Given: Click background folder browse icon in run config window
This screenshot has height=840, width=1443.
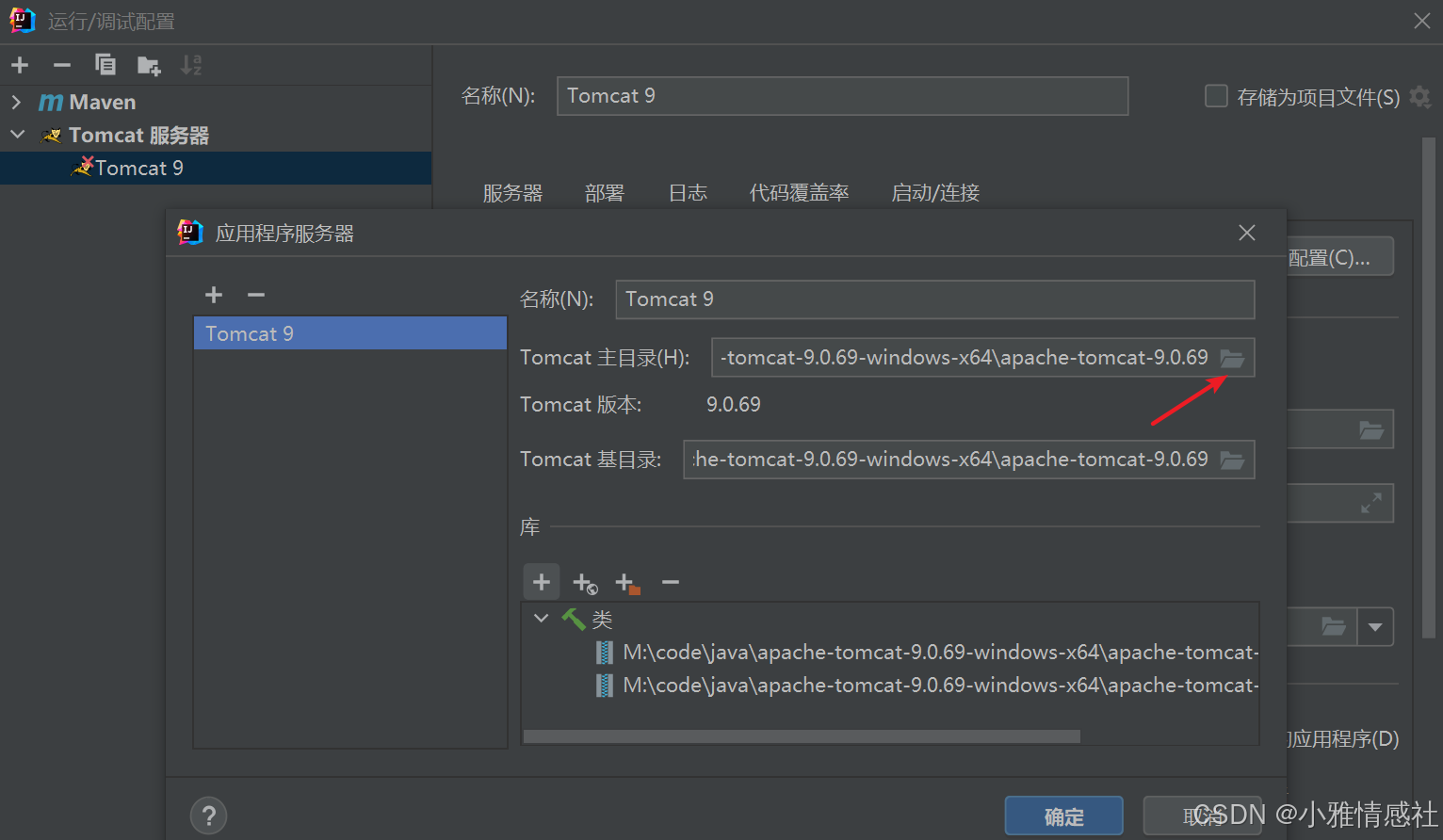Looking at the screenshot, I should pos(1371,430).
